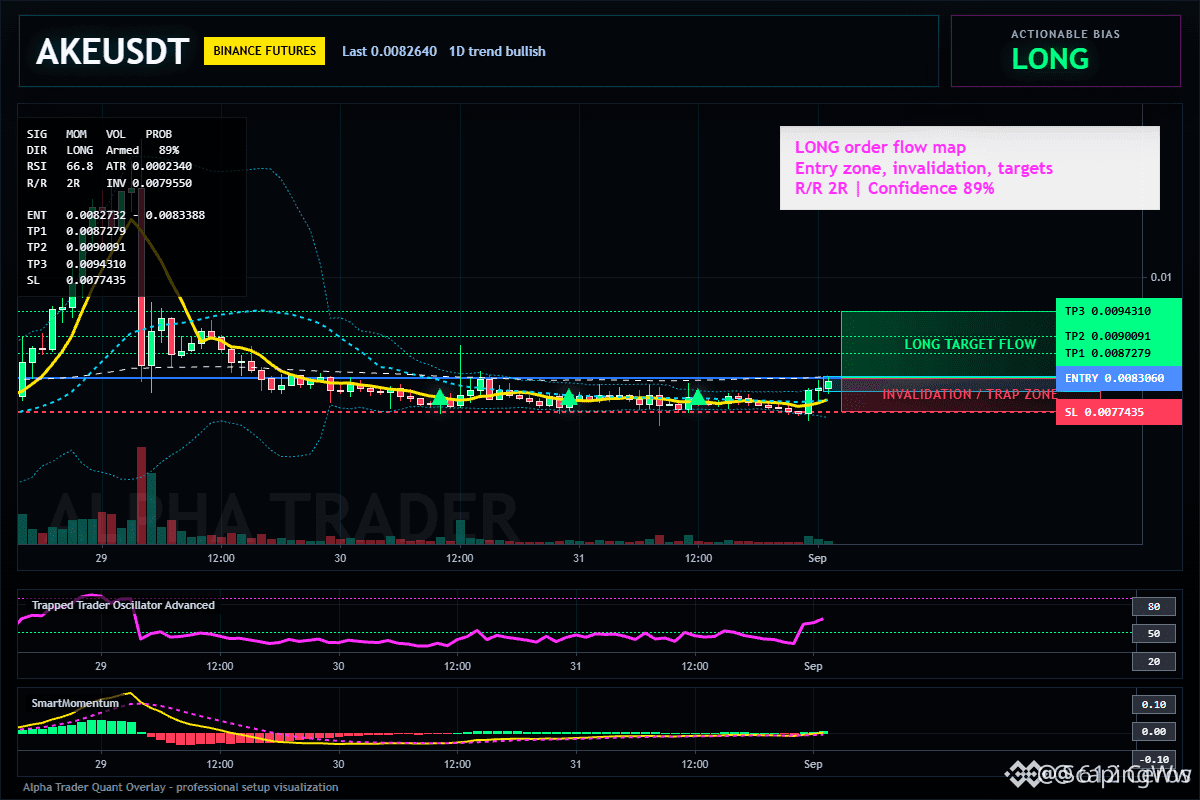
Task: Click the red SL 0.0077435 price label
Action: point(1118,412)
